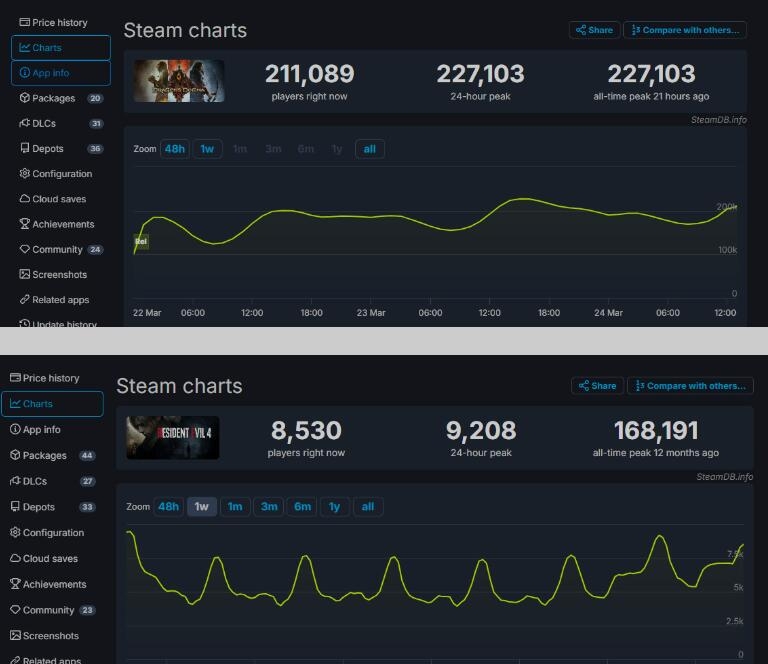Click the lower Achievements trophy icon
The height and width of the screenshot is (664, 768).
pos(15,584)
